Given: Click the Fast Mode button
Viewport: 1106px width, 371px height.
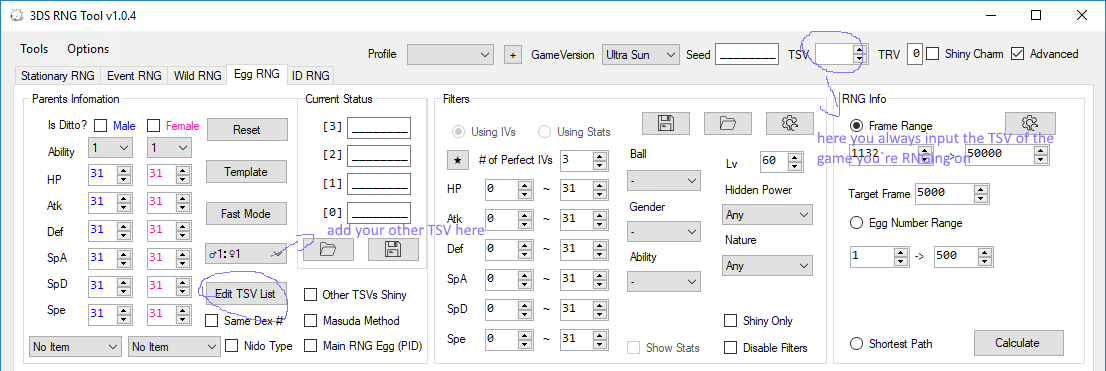Looking at the screenshot, I should [x=247, y=213].
